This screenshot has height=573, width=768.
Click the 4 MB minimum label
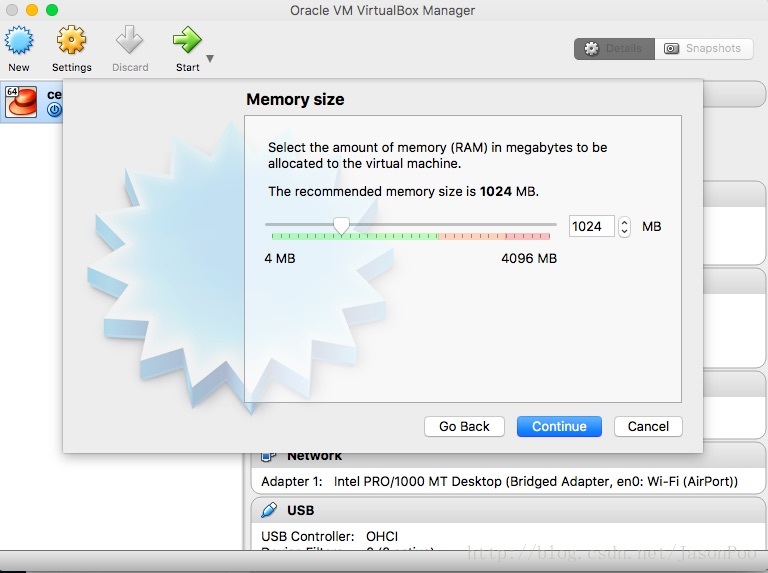(280, 259)
